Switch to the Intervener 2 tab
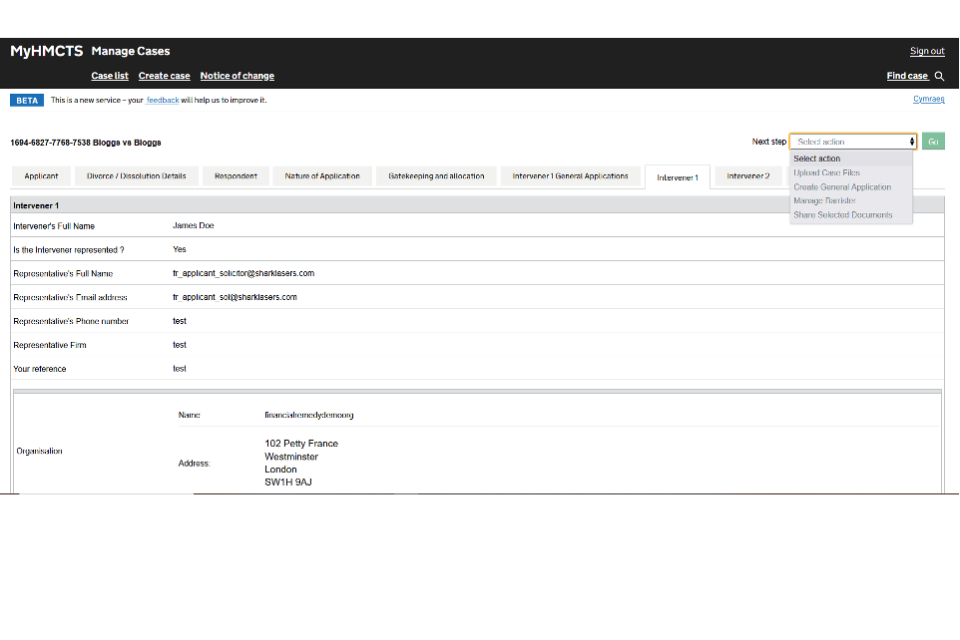Viewport: 960px width, 640px height. [x=748, y=176]
